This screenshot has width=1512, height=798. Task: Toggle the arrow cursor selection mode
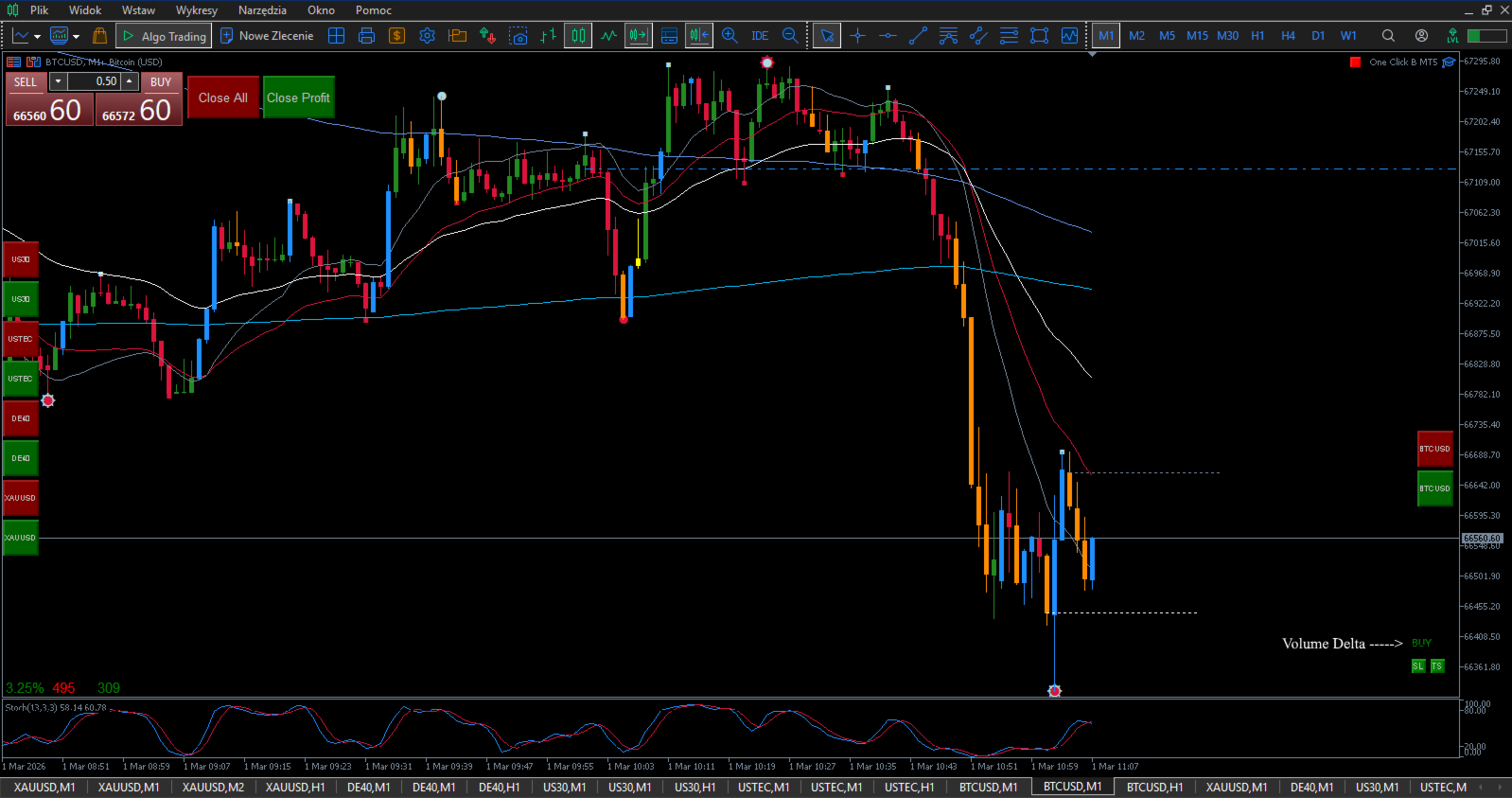827,36
